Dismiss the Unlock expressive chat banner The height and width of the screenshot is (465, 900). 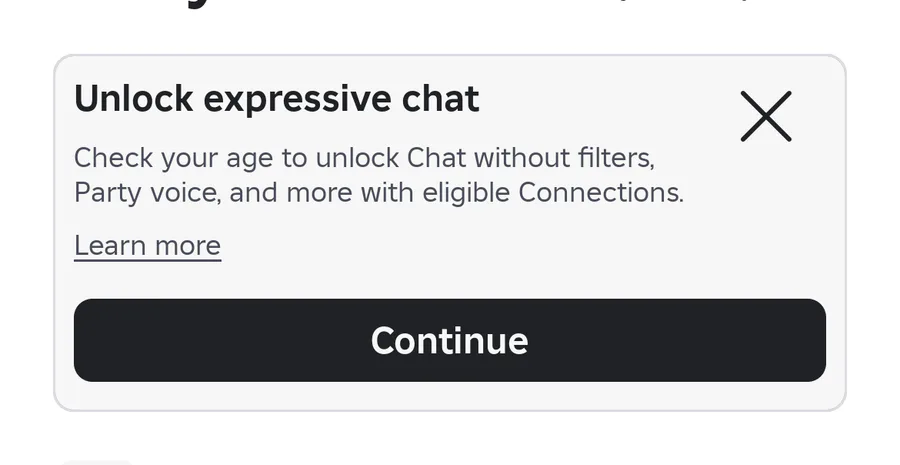(766, 116)
